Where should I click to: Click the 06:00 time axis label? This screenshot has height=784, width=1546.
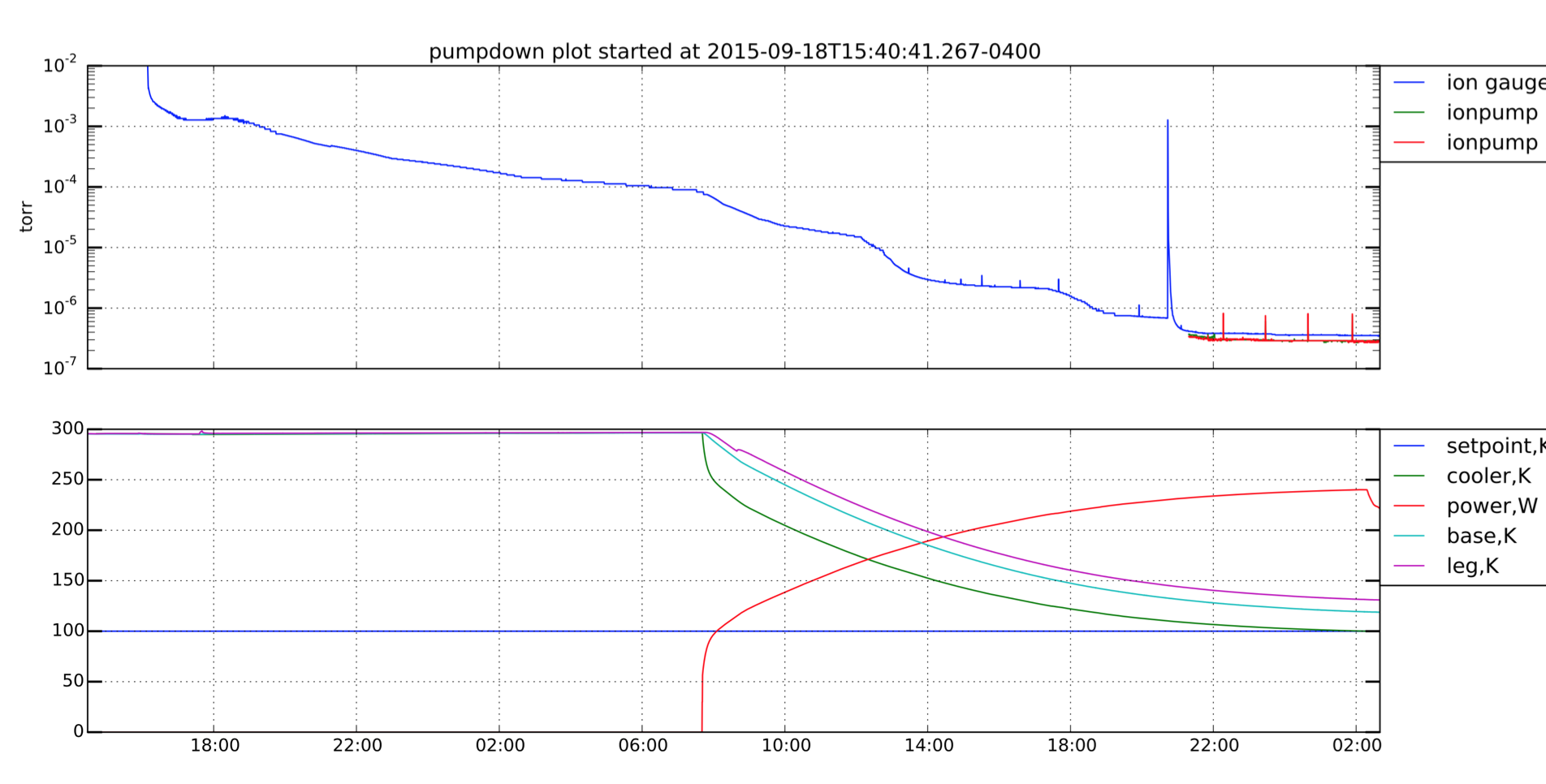(643, 745)
